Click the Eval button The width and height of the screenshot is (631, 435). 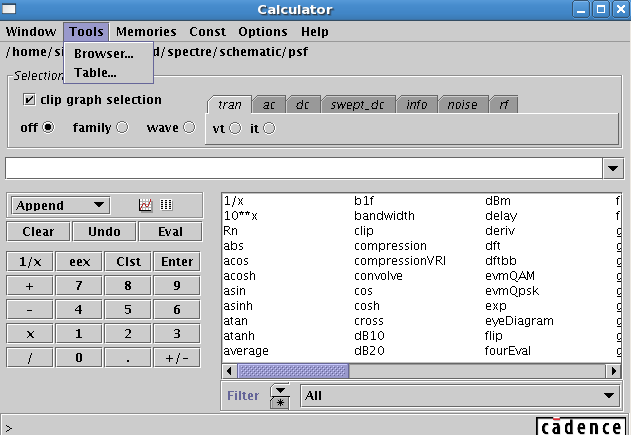coord(174,231)
